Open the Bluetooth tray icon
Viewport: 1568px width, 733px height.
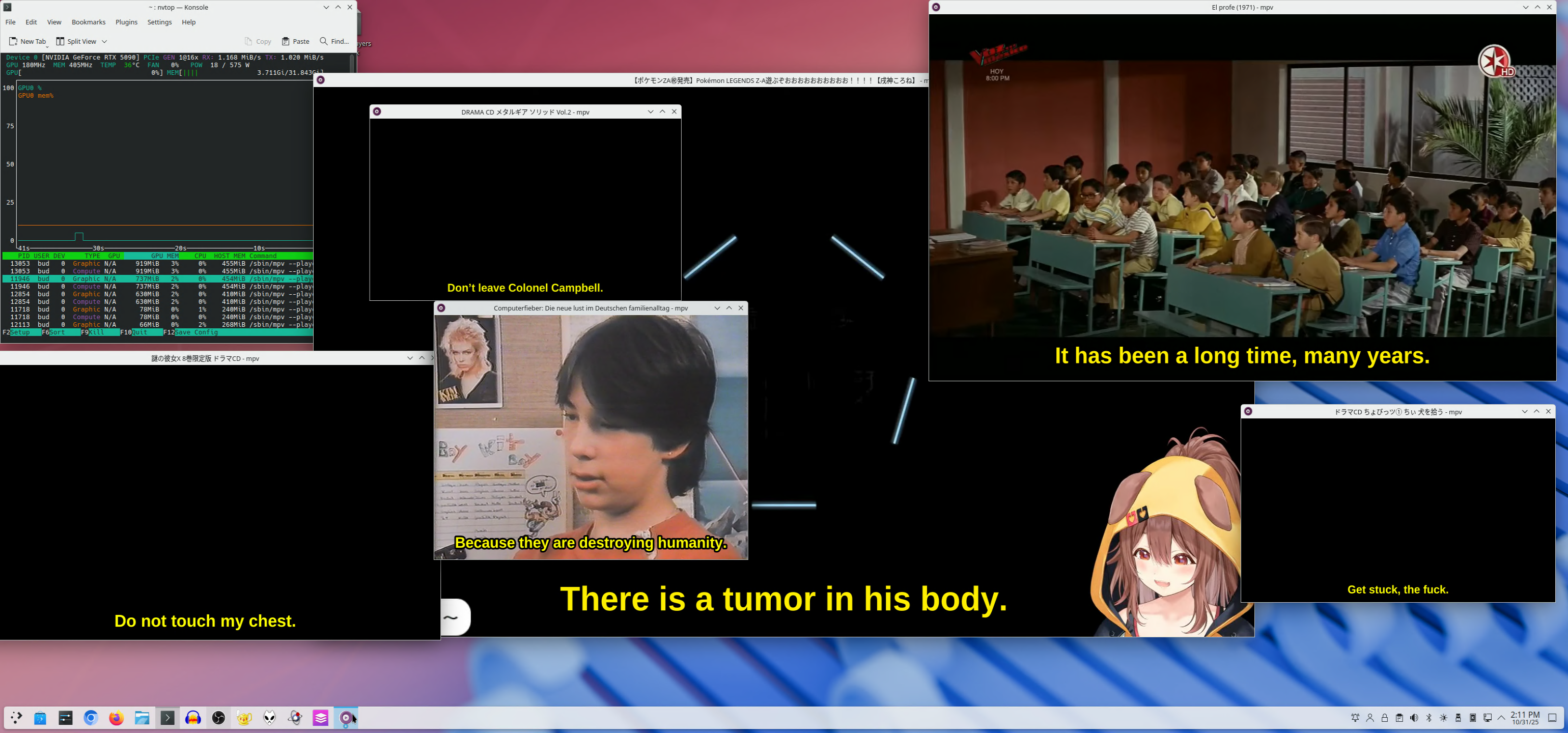[x=1429, y=718]
